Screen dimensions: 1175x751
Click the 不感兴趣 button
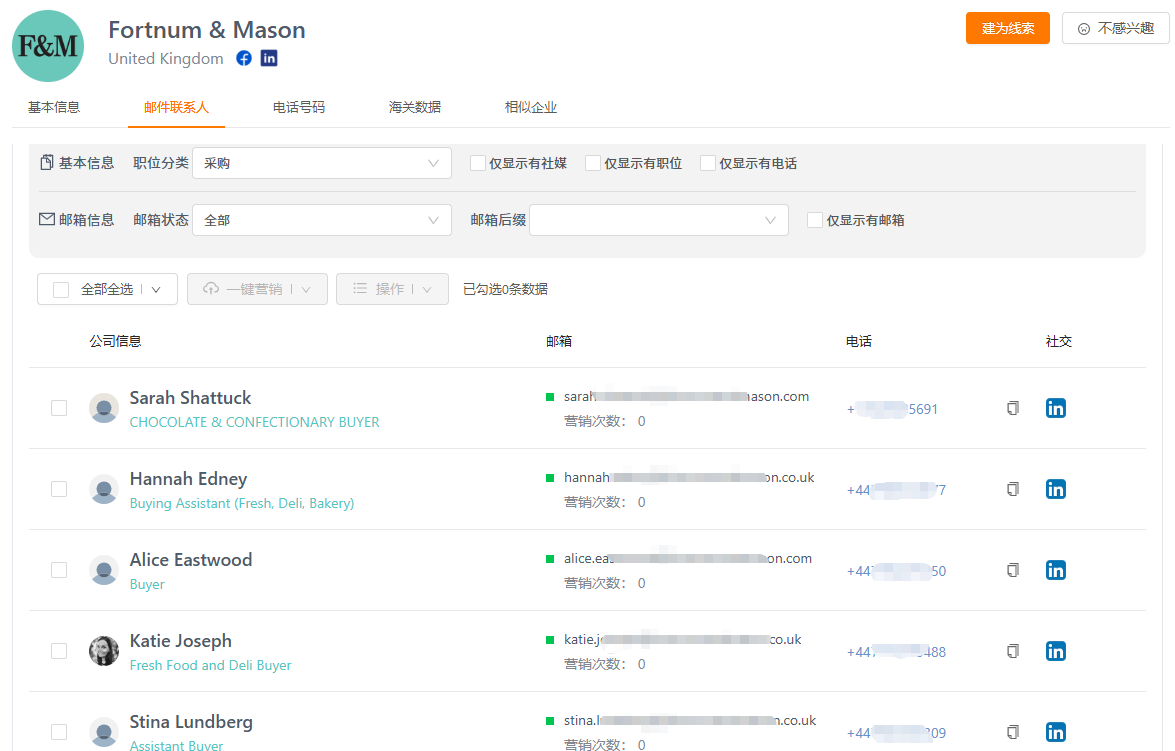pos(1116,28)
